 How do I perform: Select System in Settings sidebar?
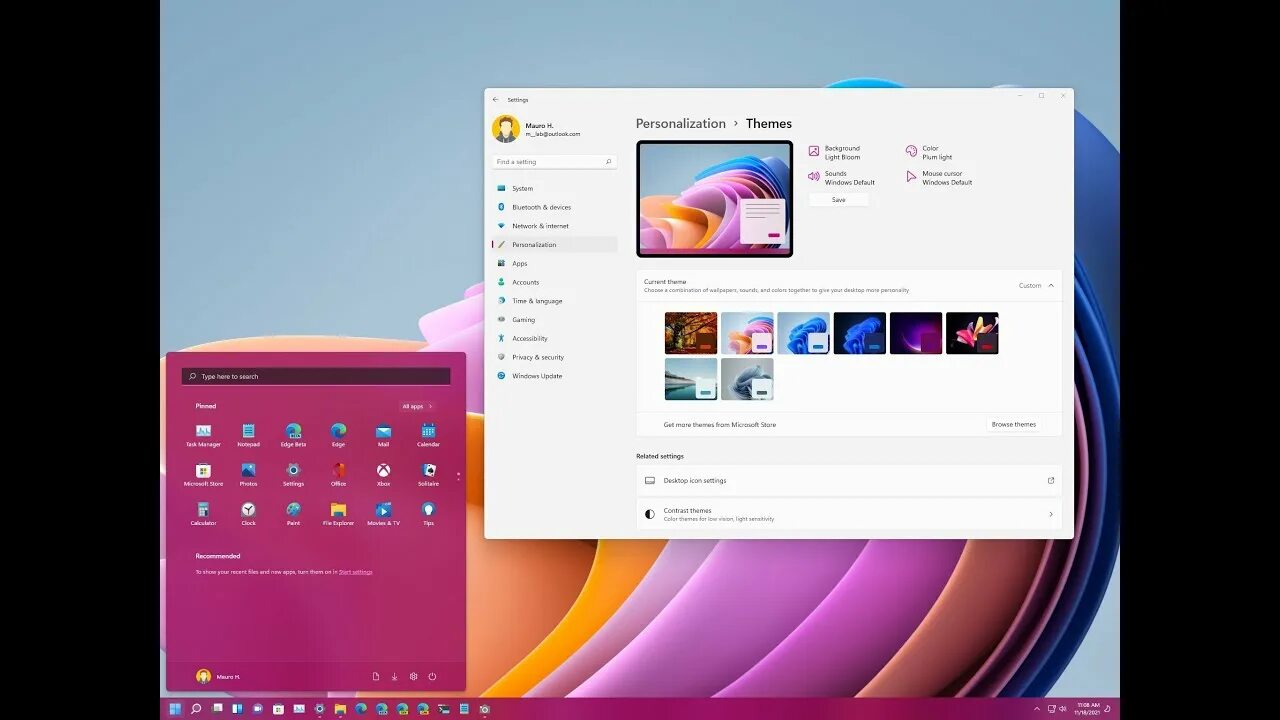[554, 188]
